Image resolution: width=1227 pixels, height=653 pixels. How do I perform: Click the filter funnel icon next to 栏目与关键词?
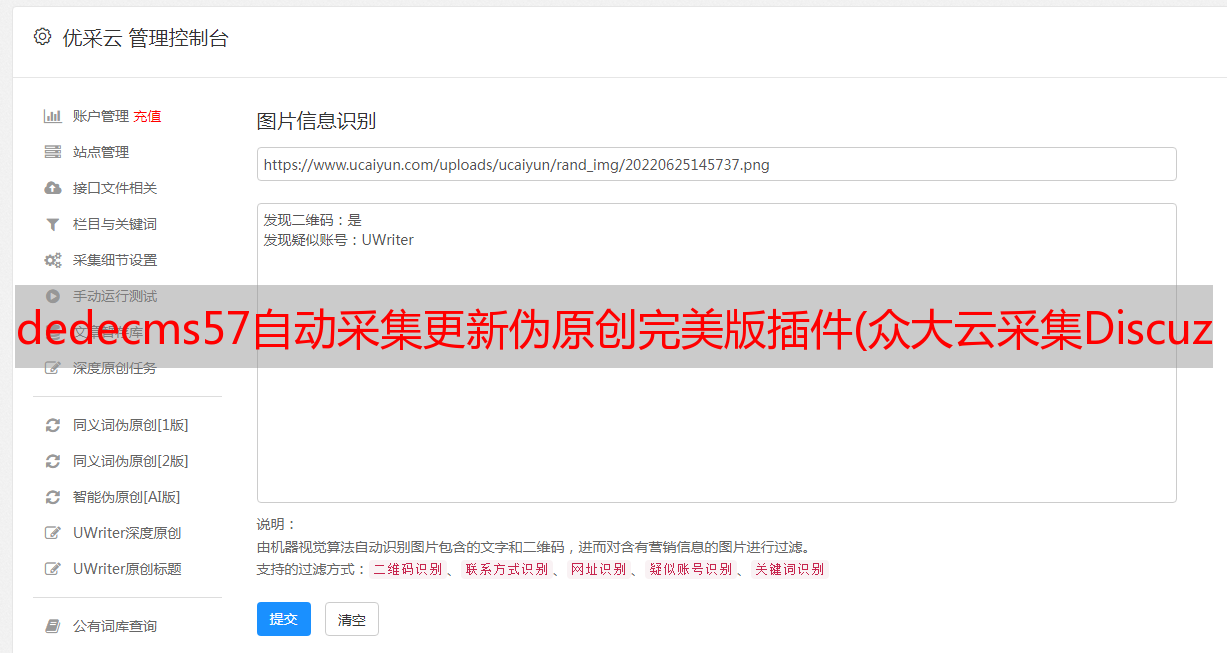53,224
